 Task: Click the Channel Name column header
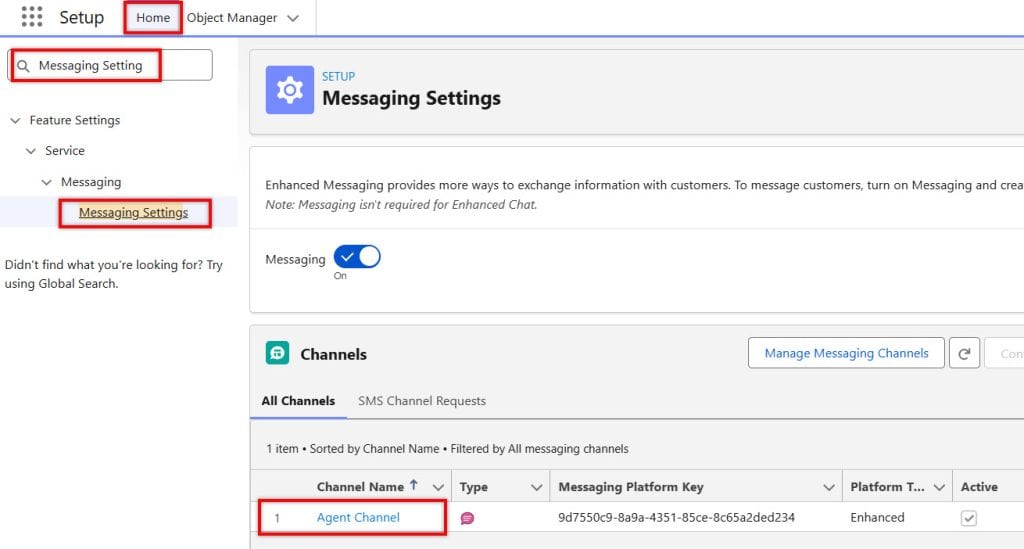pos(360,487)
